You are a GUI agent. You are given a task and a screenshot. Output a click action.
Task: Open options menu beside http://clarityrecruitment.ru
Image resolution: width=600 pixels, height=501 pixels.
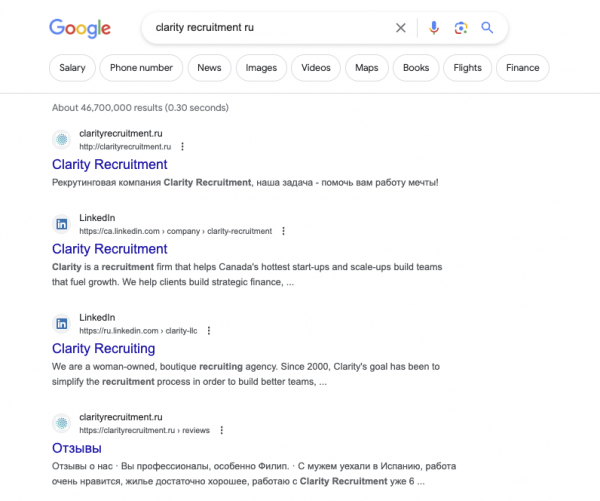(x=182, y=146)
